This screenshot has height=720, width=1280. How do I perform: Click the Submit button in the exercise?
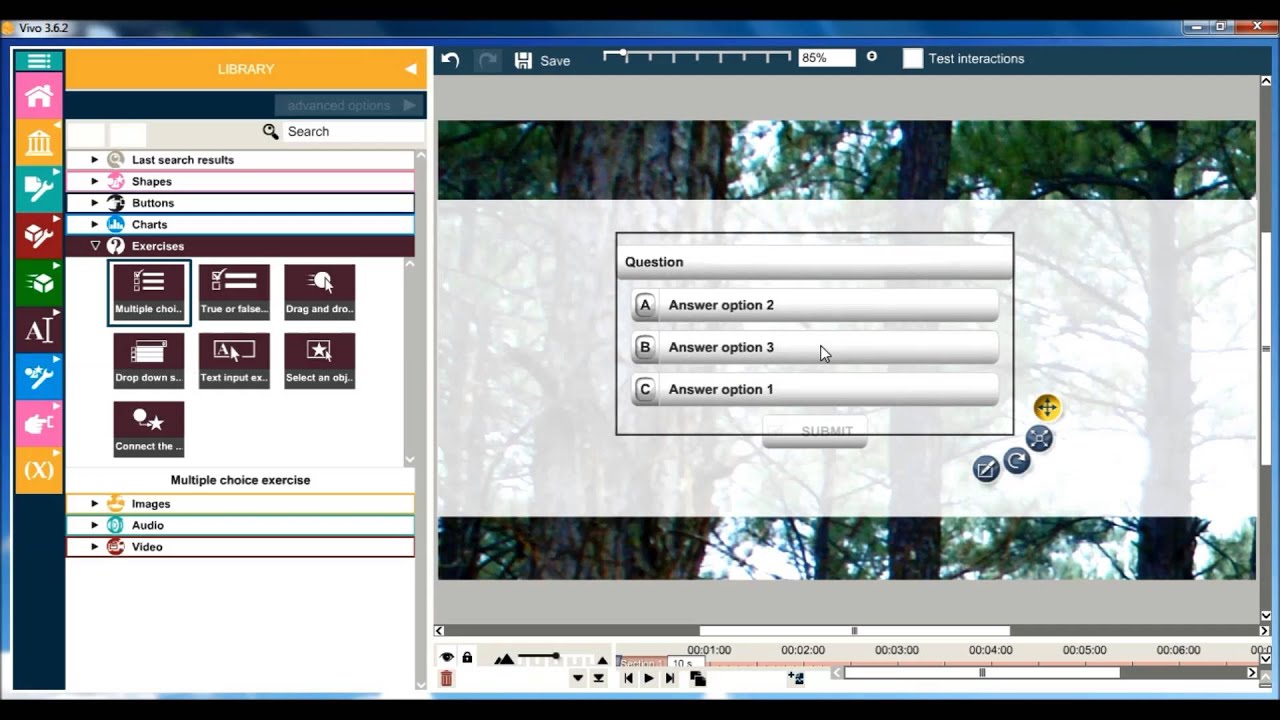(x=815, y=431)
